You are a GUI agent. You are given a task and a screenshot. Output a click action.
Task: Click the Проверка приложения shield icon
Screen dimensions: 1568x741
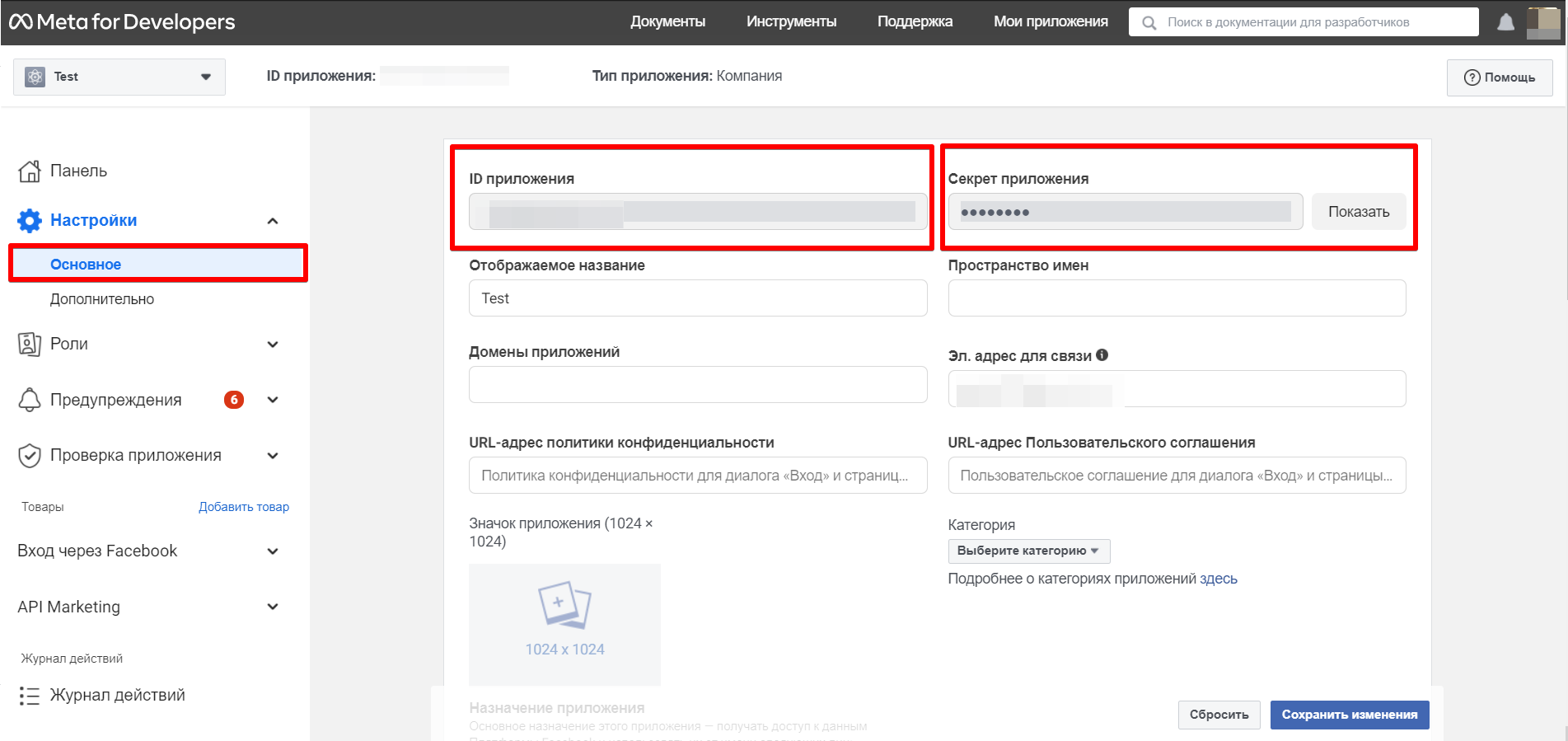tap(30, 455)
